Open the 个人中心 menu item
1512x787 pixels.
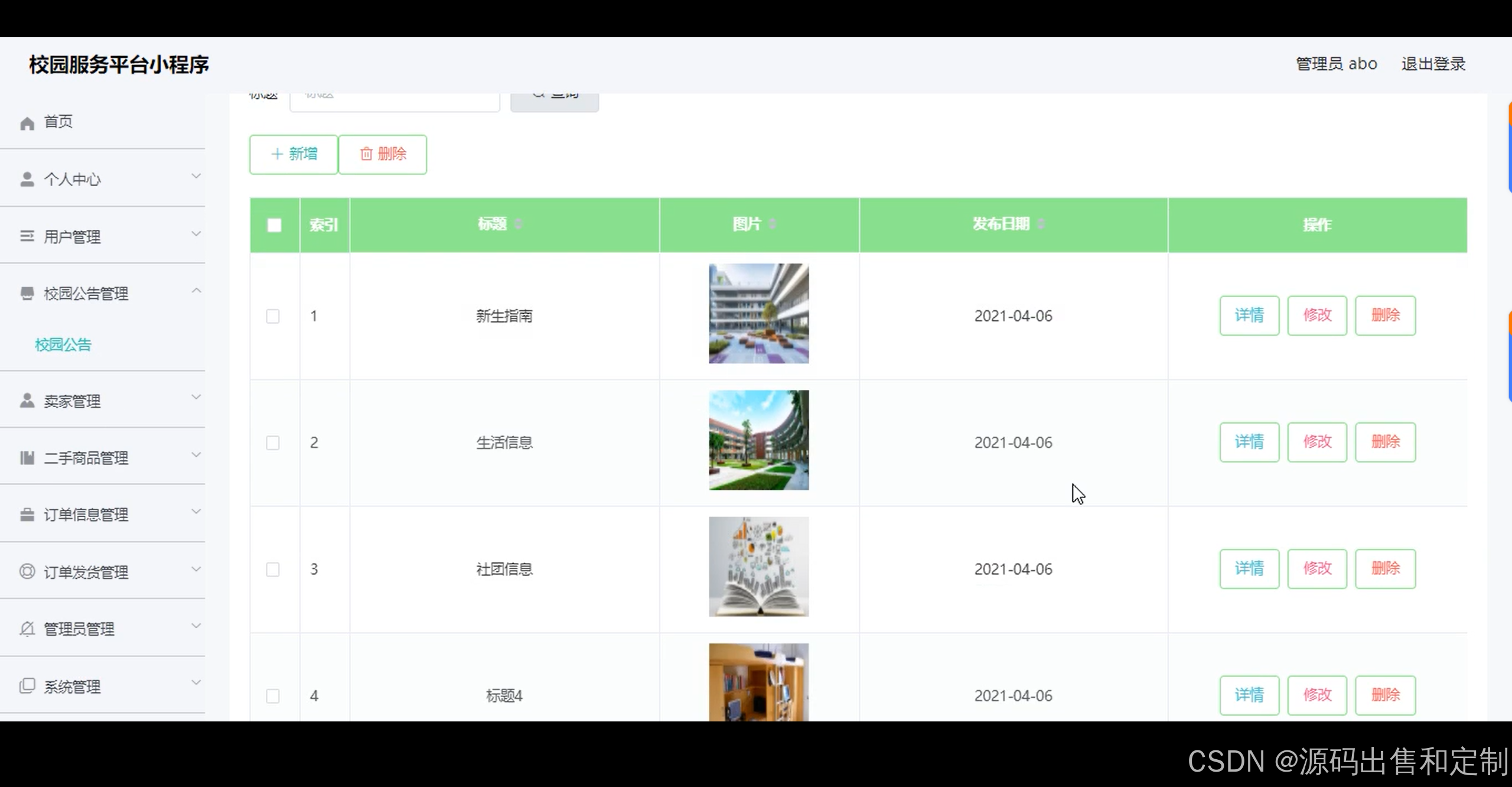click(103, 178)
